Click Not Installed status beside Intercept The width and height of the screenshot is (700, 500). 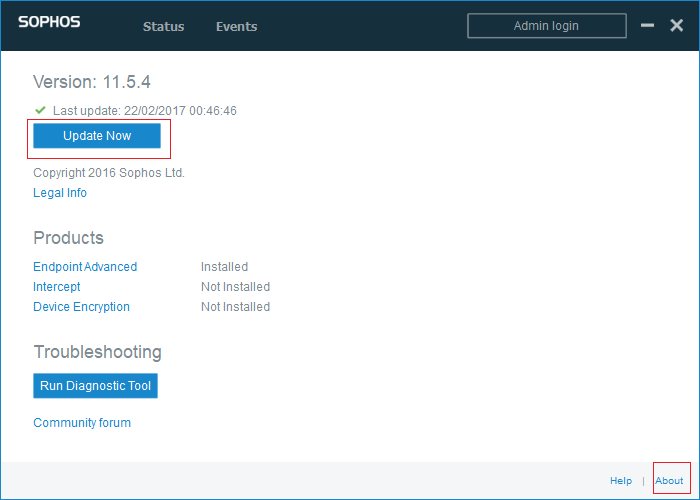coord(235,287)
